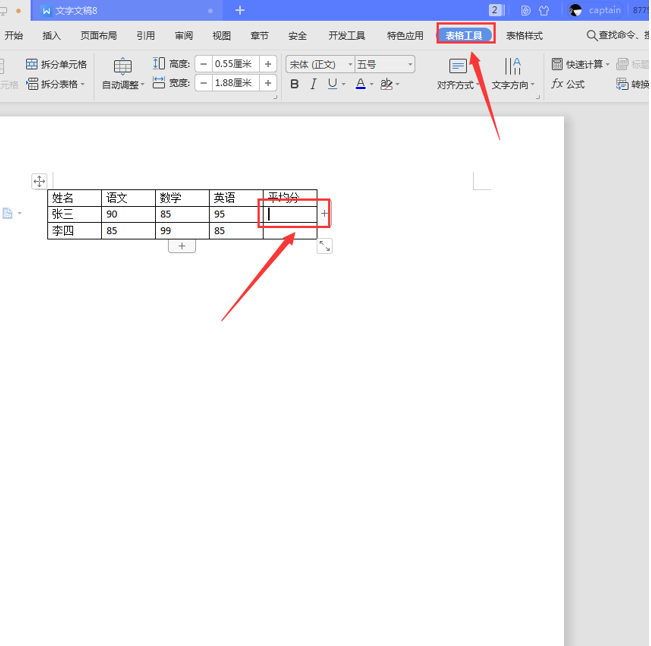Insert a formula with fx 公式
The height and width of the screenshot is (646, 651).
click(x=568, y=85)
